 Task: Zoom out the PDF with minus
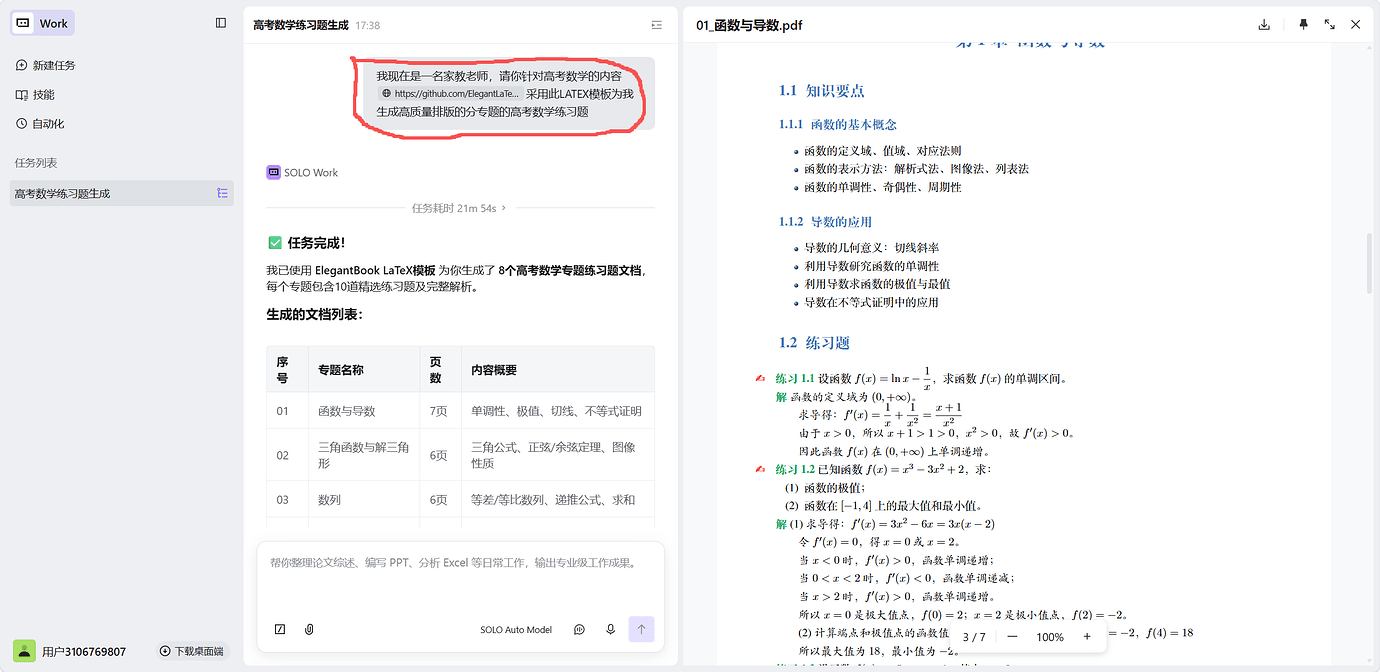(1012, 637)
